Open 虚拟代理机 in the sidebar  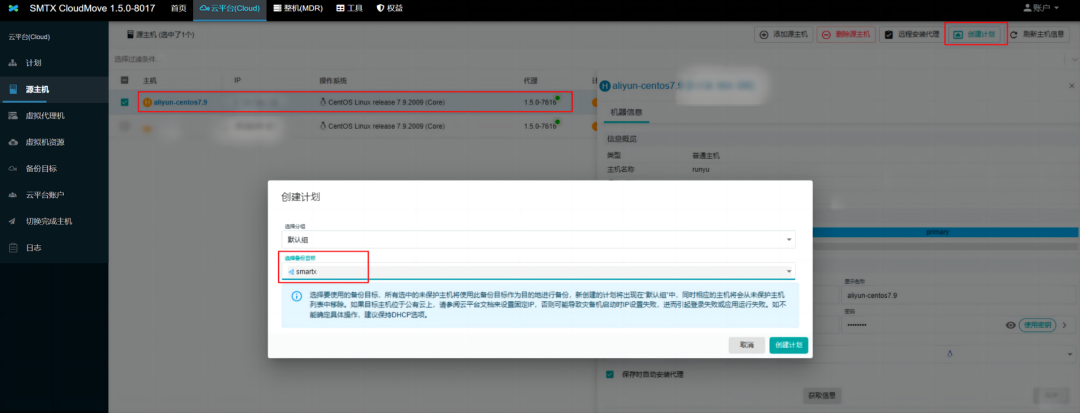click(54, 116)
